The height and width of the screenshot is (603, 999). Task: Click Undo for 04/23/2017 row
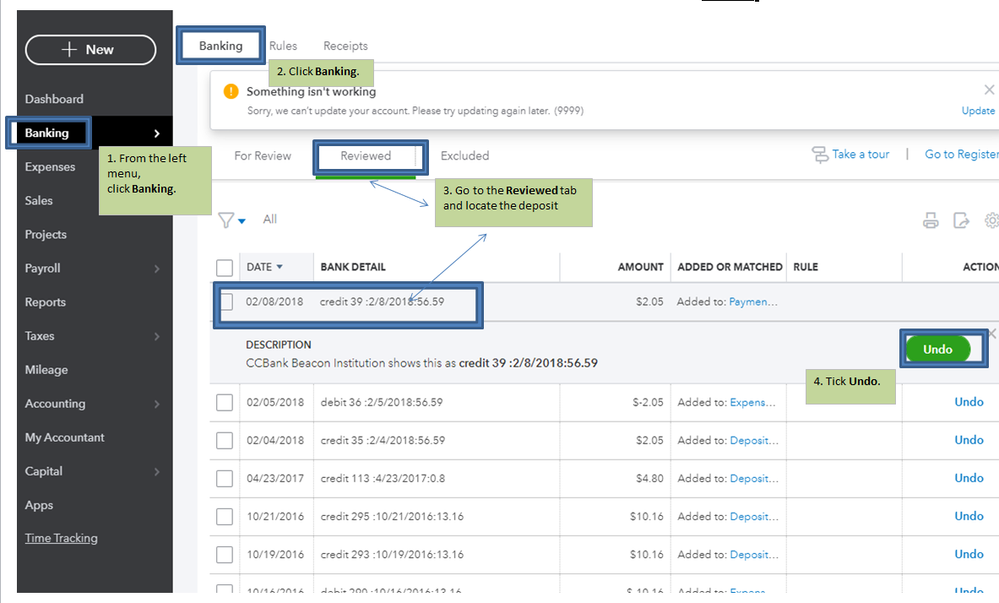click(x=968, y=478)
